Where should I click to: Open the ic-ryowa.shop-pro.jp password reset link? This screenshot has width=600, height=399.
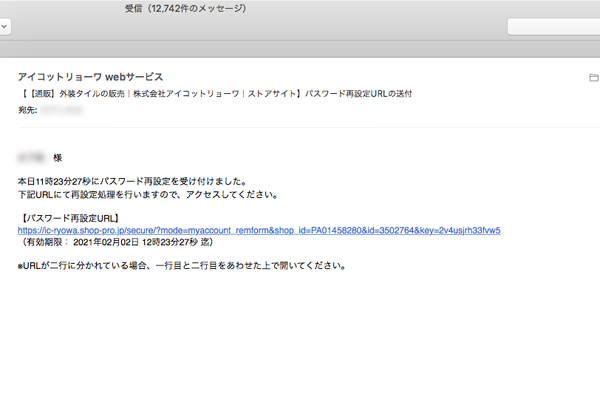coord(259,230)
